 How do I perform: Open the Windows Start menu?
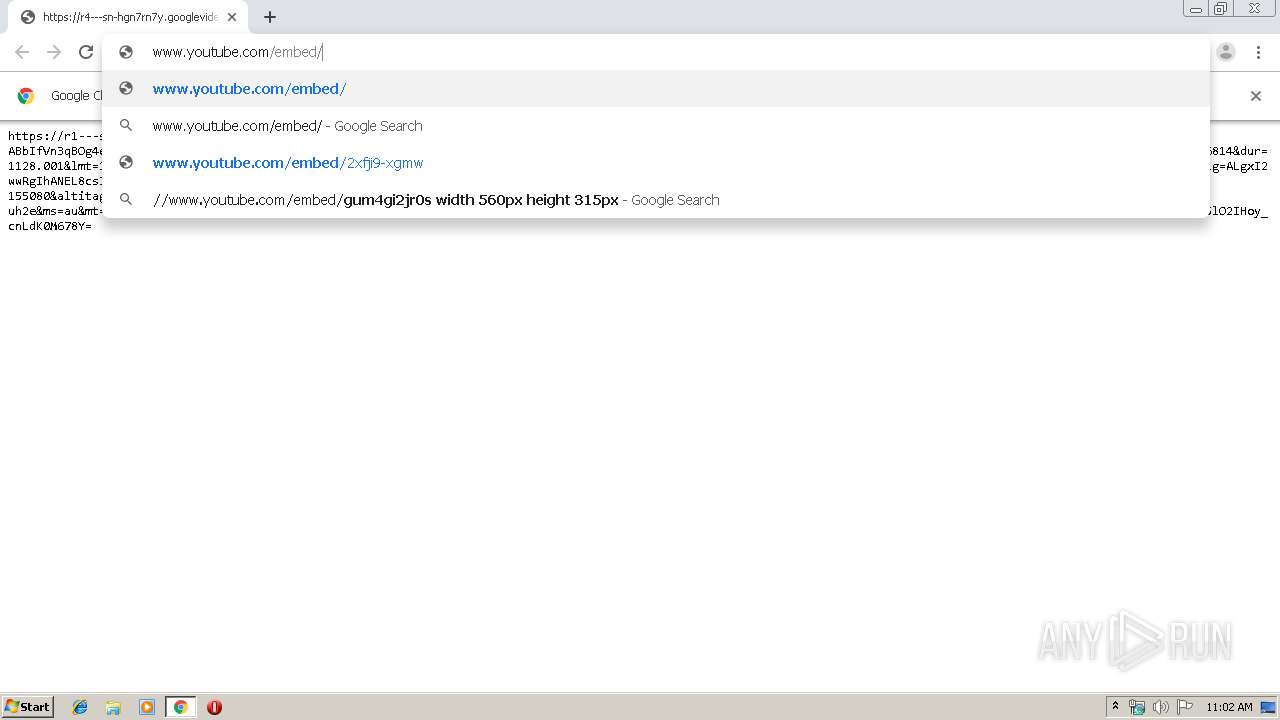[x=28, y=707]
